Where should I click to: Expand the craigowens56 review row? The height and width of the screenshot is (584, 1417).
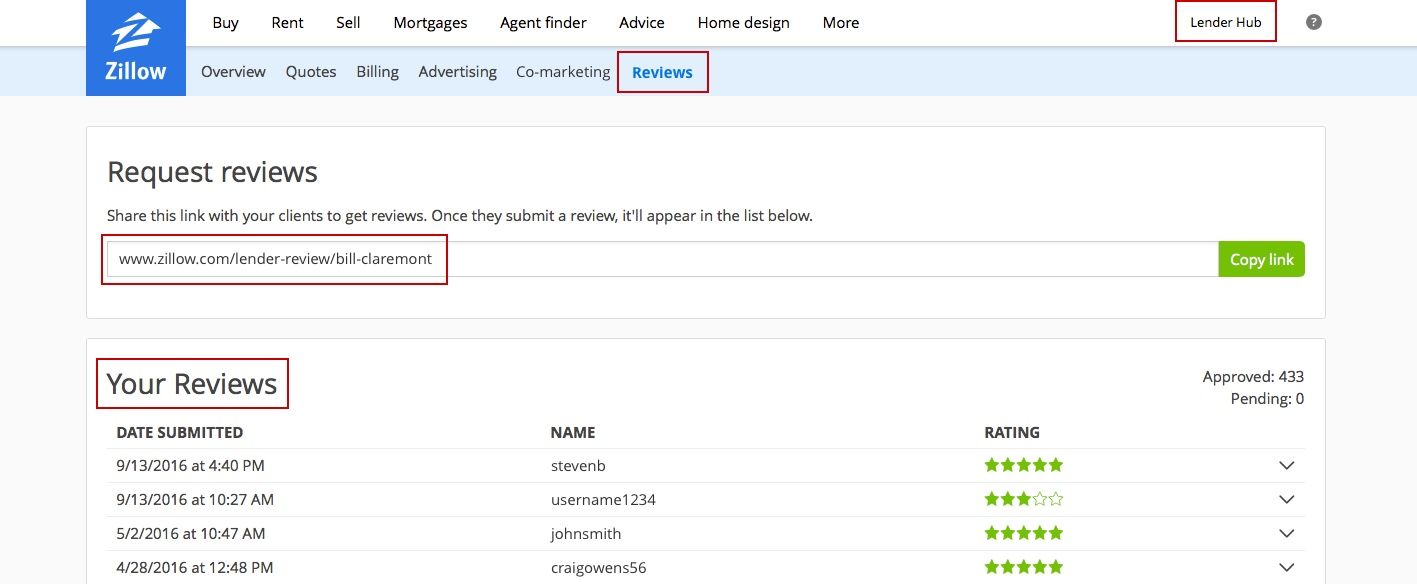pyautogui.click(x=1286, y=568)
